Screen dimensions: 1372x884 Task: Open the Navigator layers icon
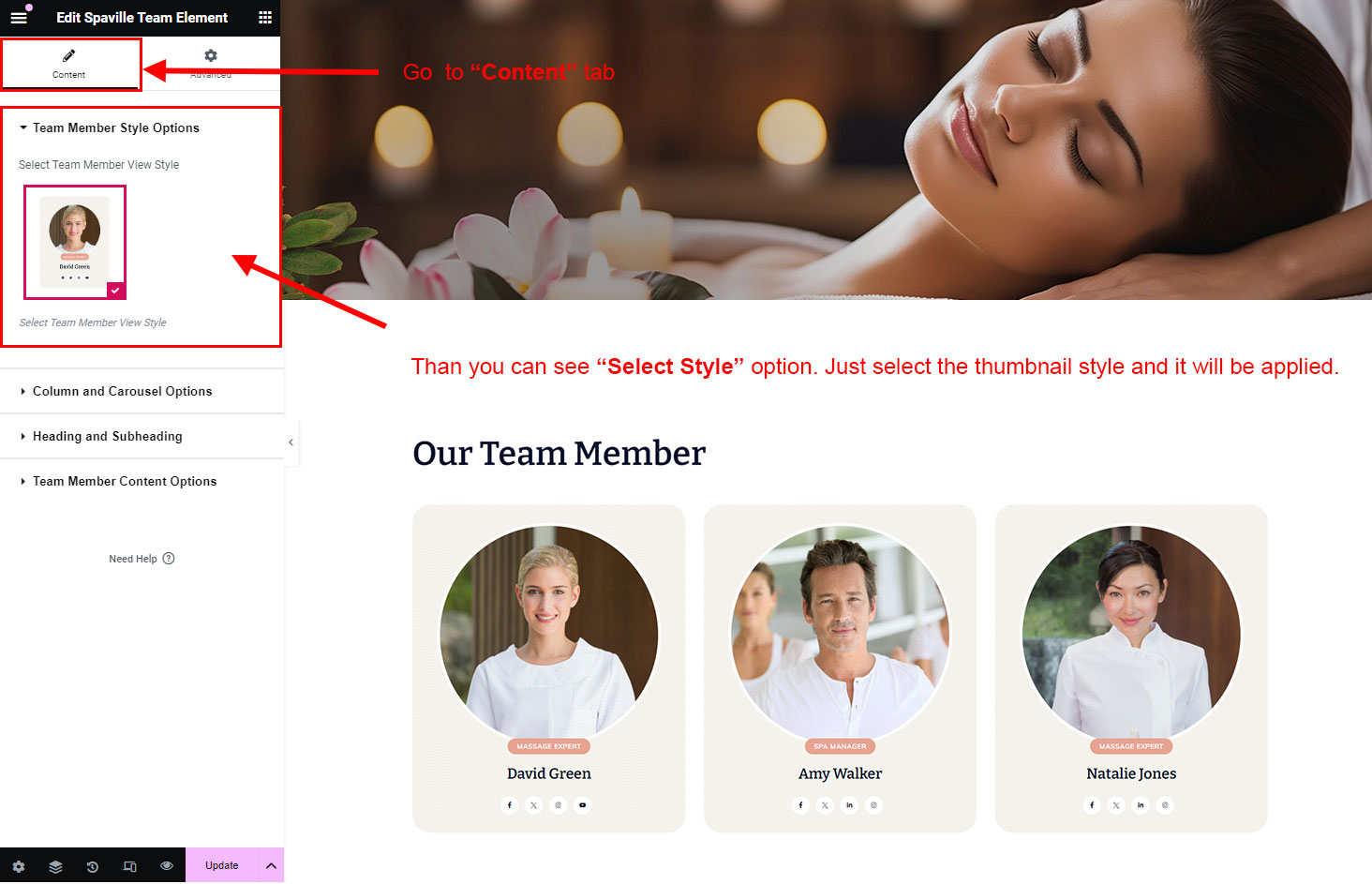coord(55,867)
